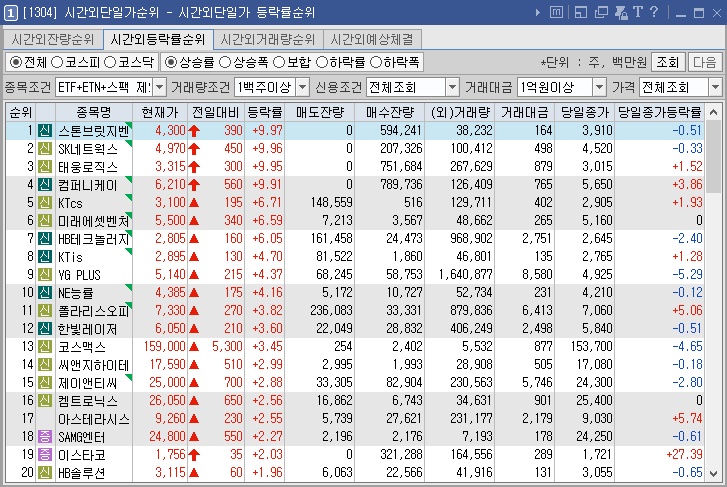This screenshot has width=727, height=487.
Task: Open the 가격 dropdown
Action: (715, 87)
